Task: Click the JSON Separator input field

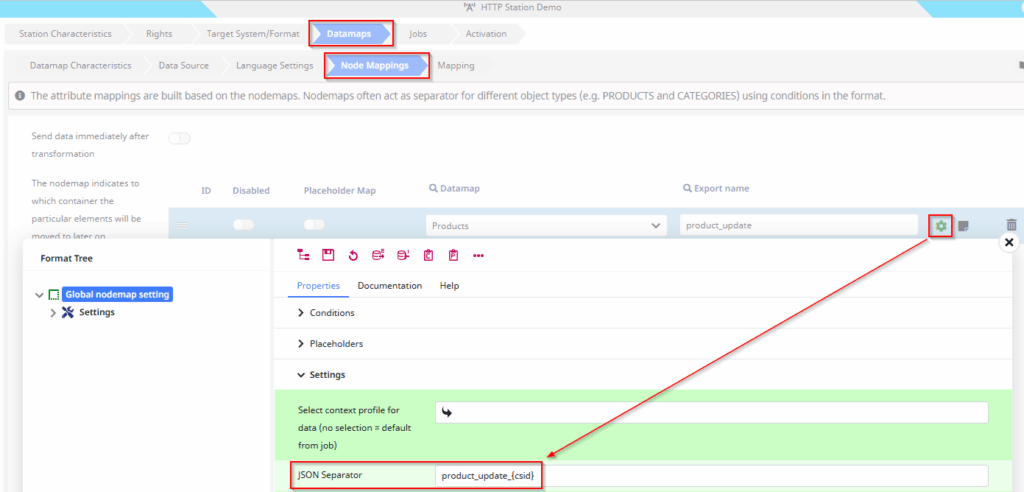Action: point(711,476)
